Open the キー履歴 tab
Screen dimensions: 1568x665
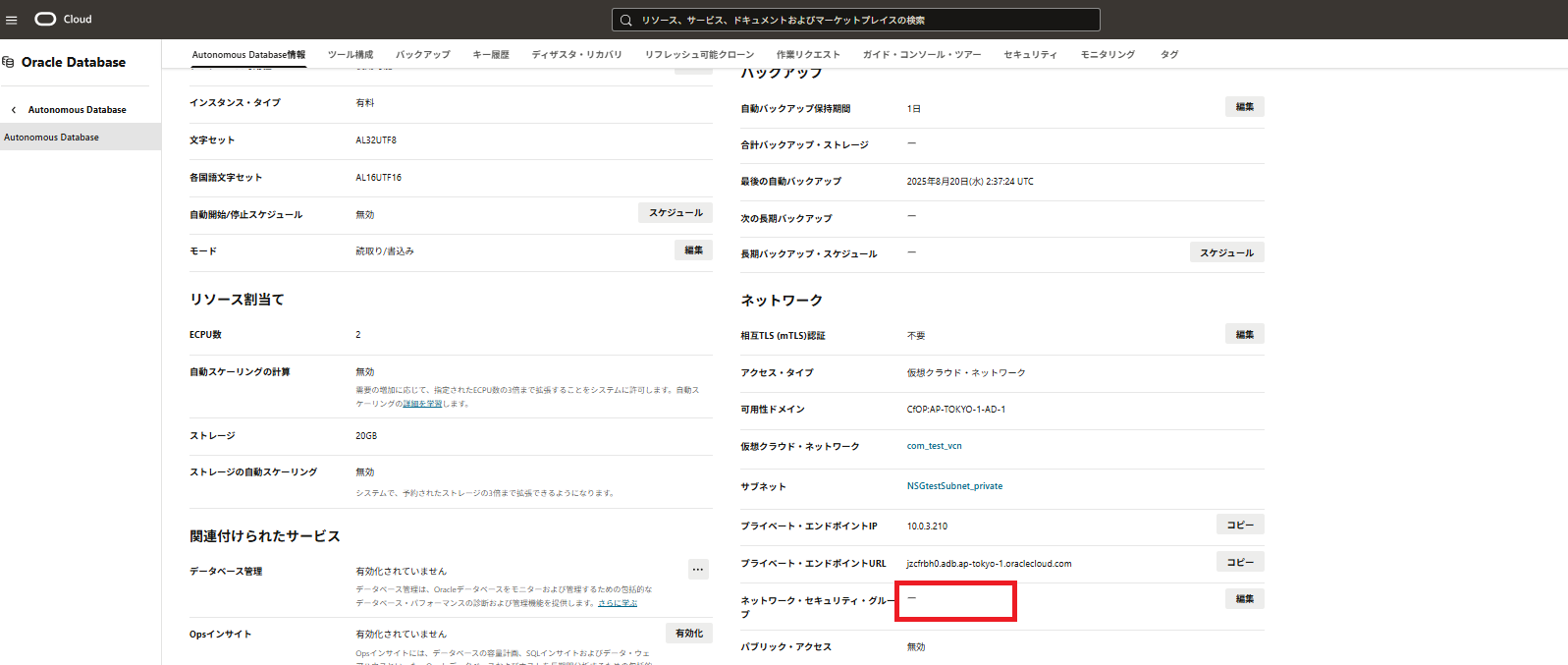click(x=491, y=55)
